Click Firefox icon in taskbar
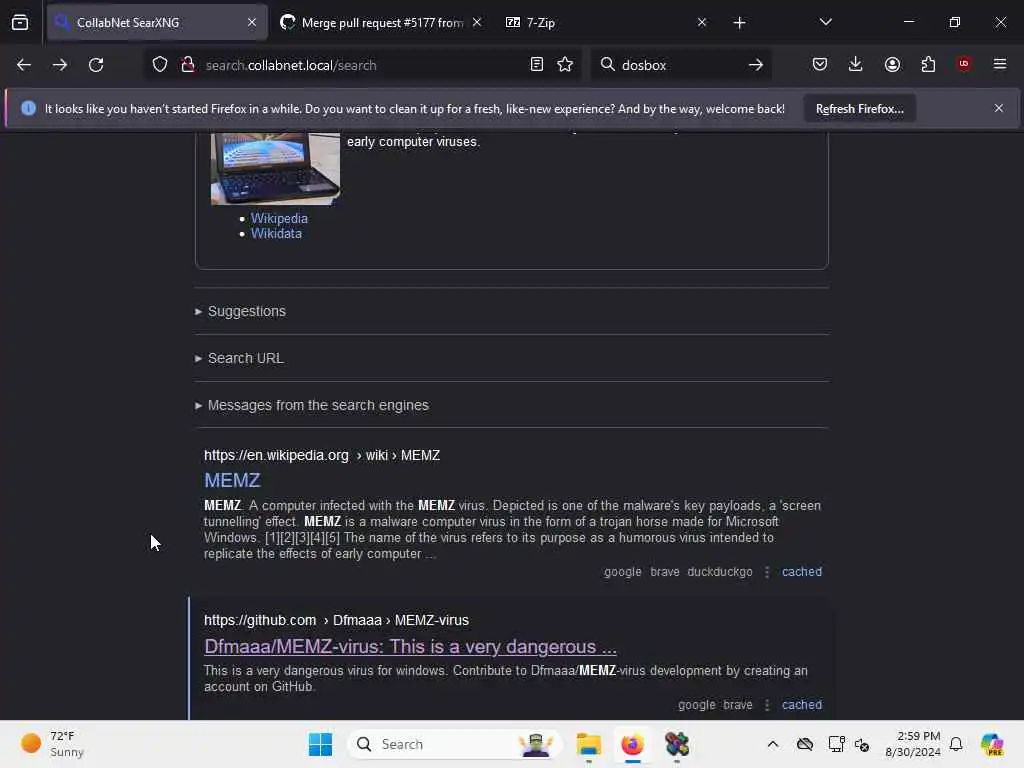 (x=632, y=744)
